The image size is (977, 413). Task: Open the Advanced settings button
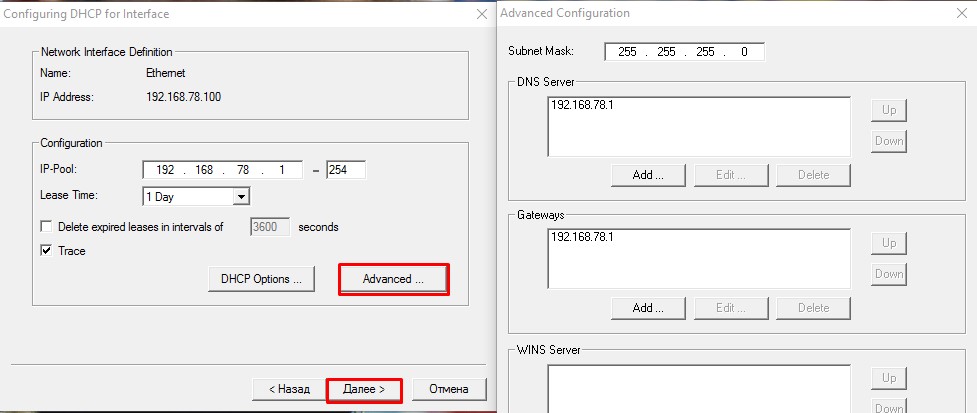pyautogui.click(x=393, y=279)
